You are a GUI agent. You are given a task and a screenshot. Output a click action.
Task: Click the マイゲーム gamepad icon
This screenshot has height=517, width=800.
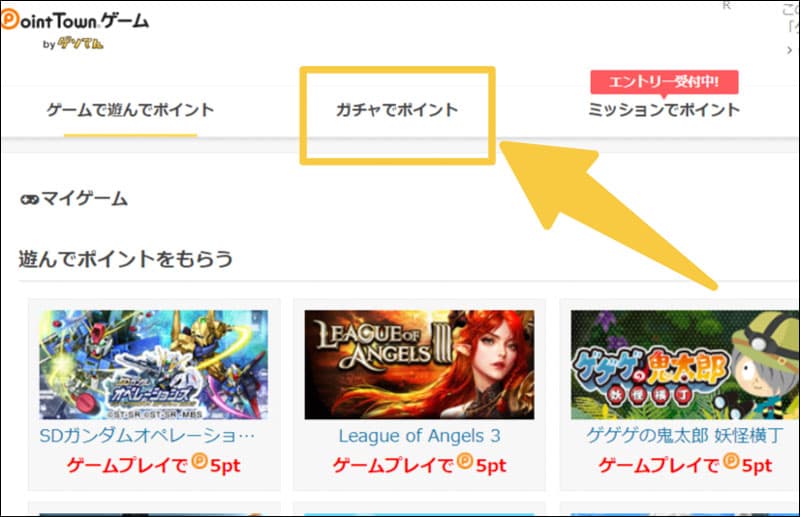[x=29, y=200]
